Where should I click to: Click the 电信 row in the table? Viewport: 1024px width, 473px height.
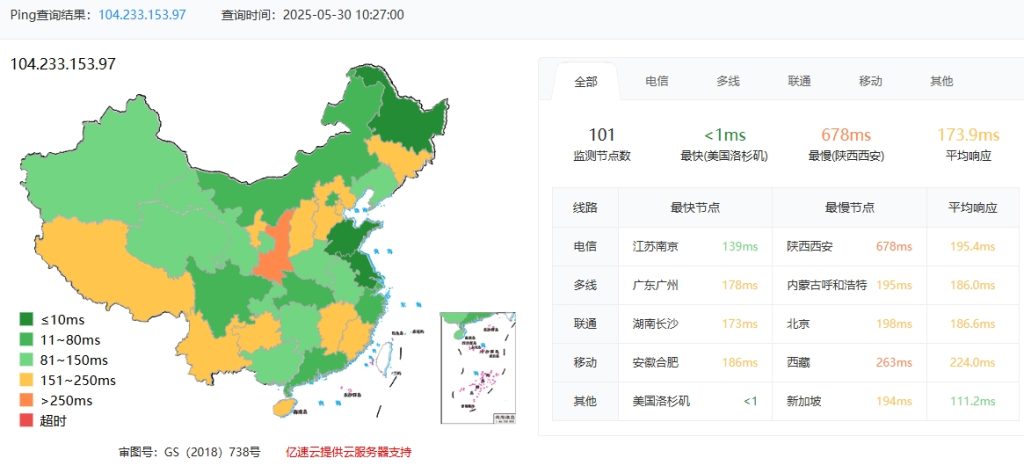point(585,246)
